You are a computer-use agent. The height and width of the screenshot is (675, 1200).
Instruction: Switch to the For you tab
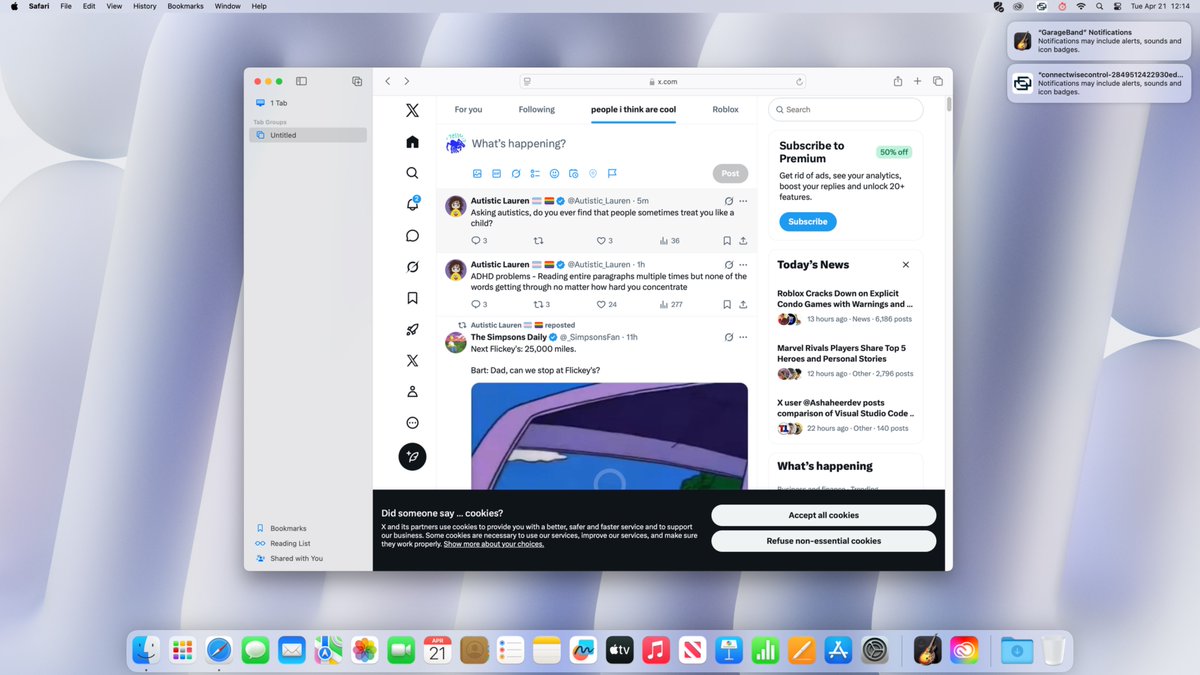(x=468, y=109)
